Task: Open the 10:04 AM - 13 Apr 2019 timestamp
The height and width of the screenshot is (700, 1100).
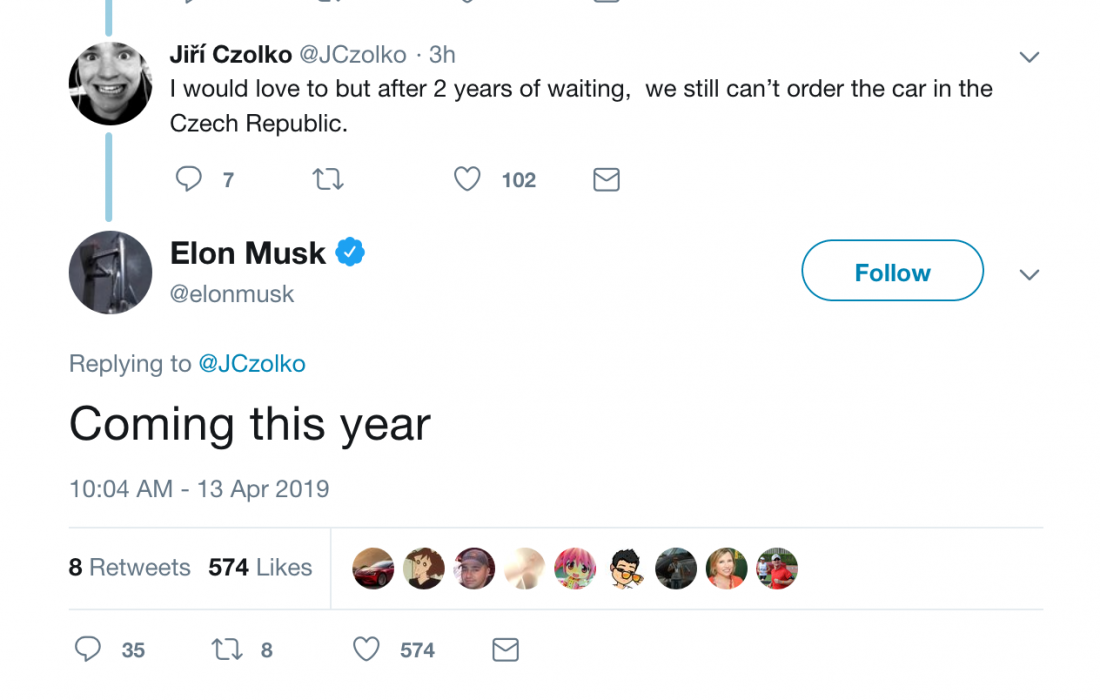Action: [x=199, y=489]
